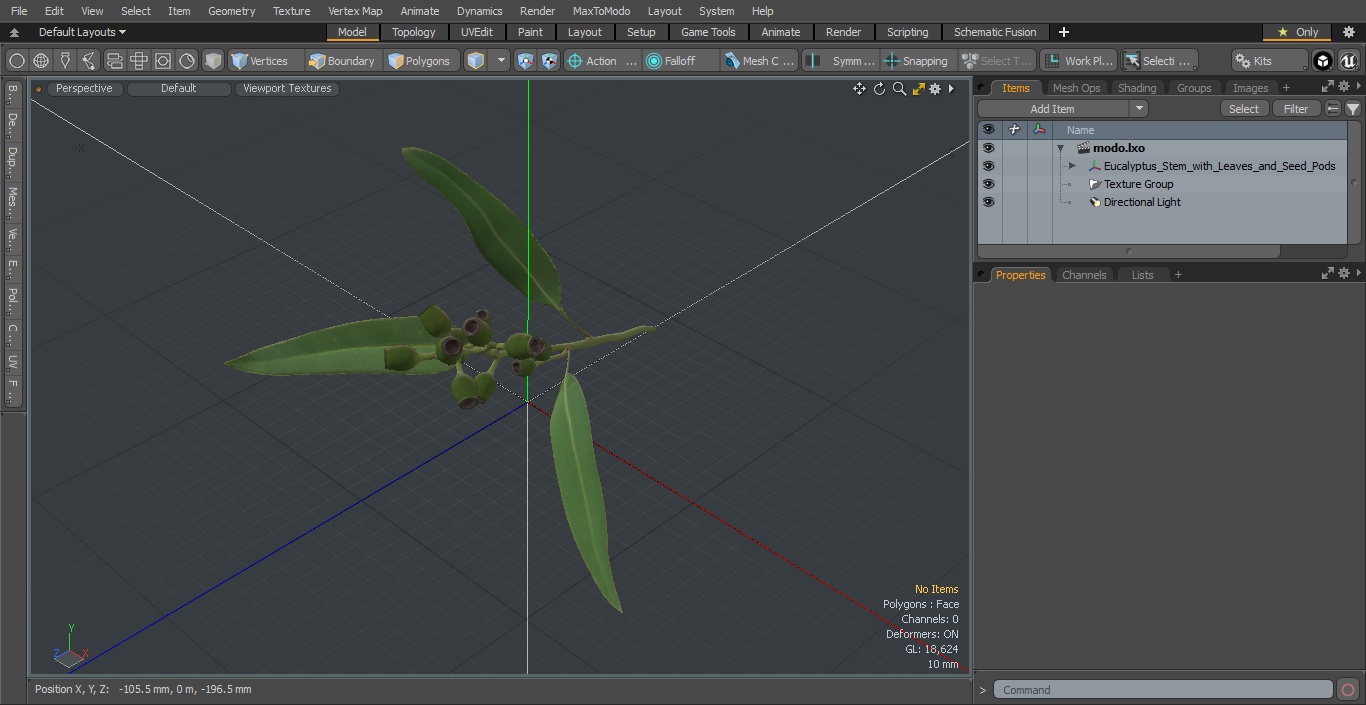Screen dimensions: 1366x705
Task: Maximize viewport with the yellow arrows icon
Action: point(918,89)
